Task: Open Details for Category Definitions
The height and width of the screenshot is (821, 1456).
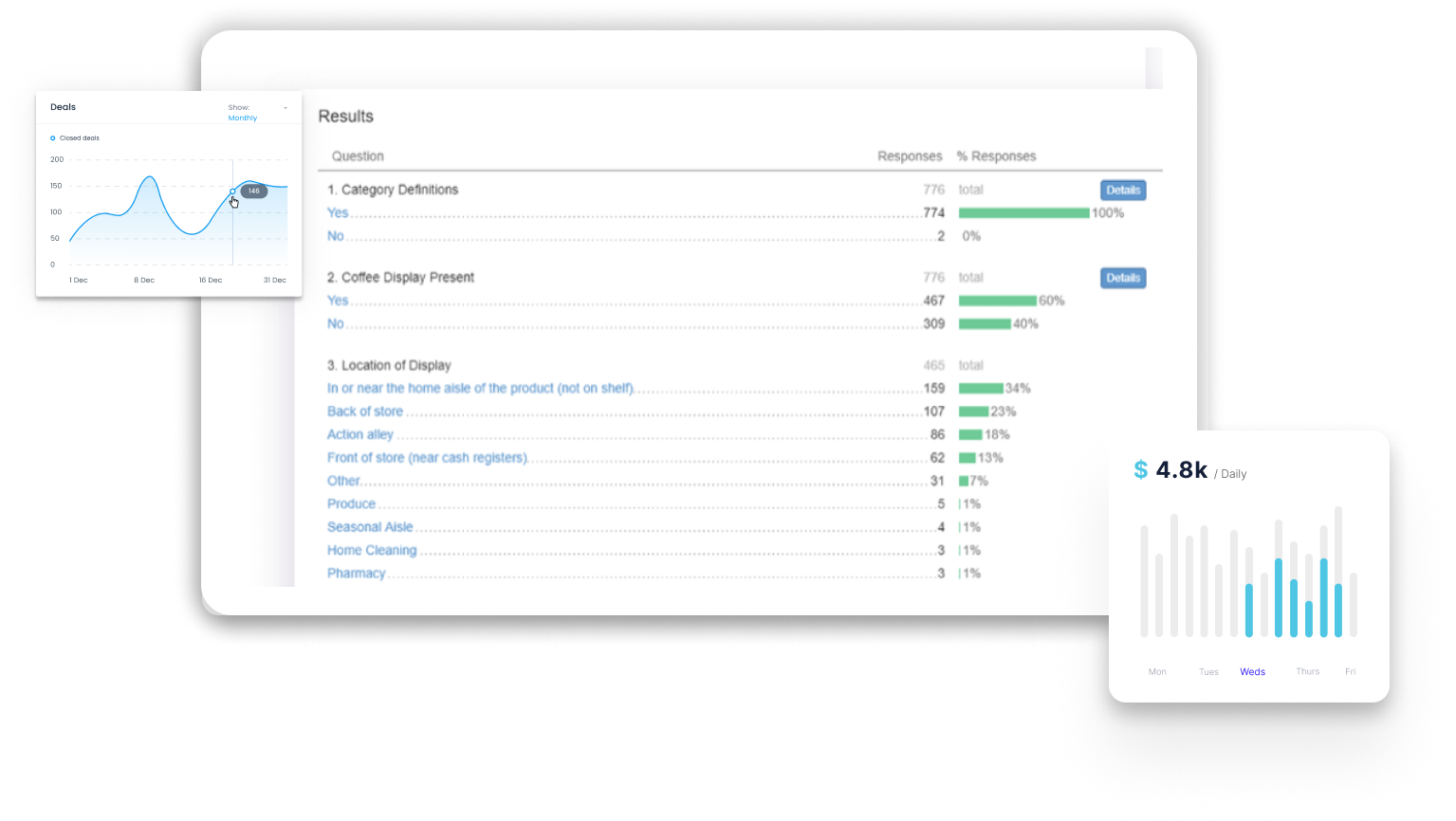Action: pos(1122,191)
